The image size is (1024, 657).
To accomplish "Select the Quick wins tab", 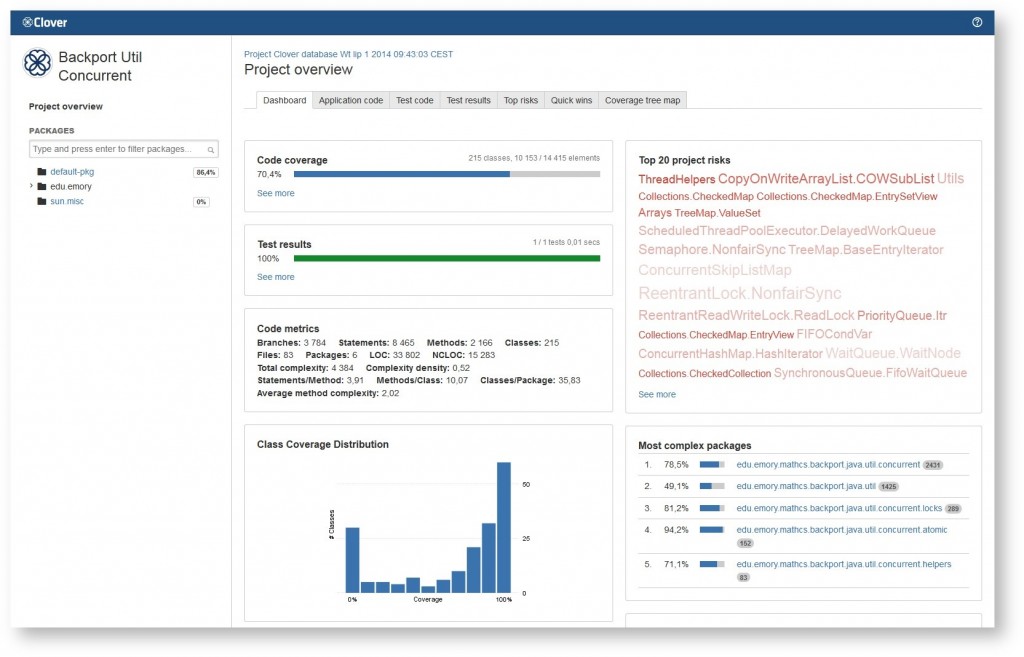I will tap(571, 100).
